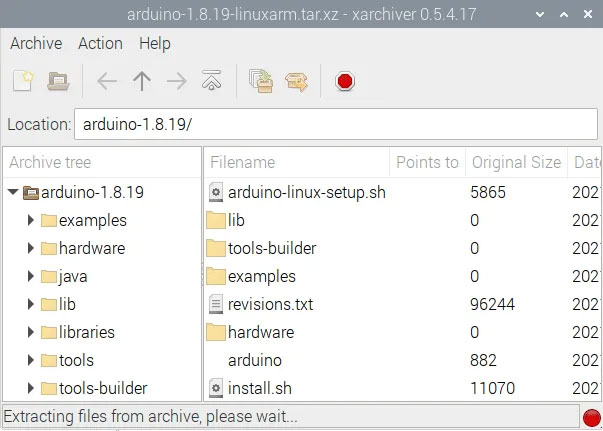Image resolution: width=603 pixels, height=431 pixels.
Task: Click the 11070 size value
Action: coord(492,388)
